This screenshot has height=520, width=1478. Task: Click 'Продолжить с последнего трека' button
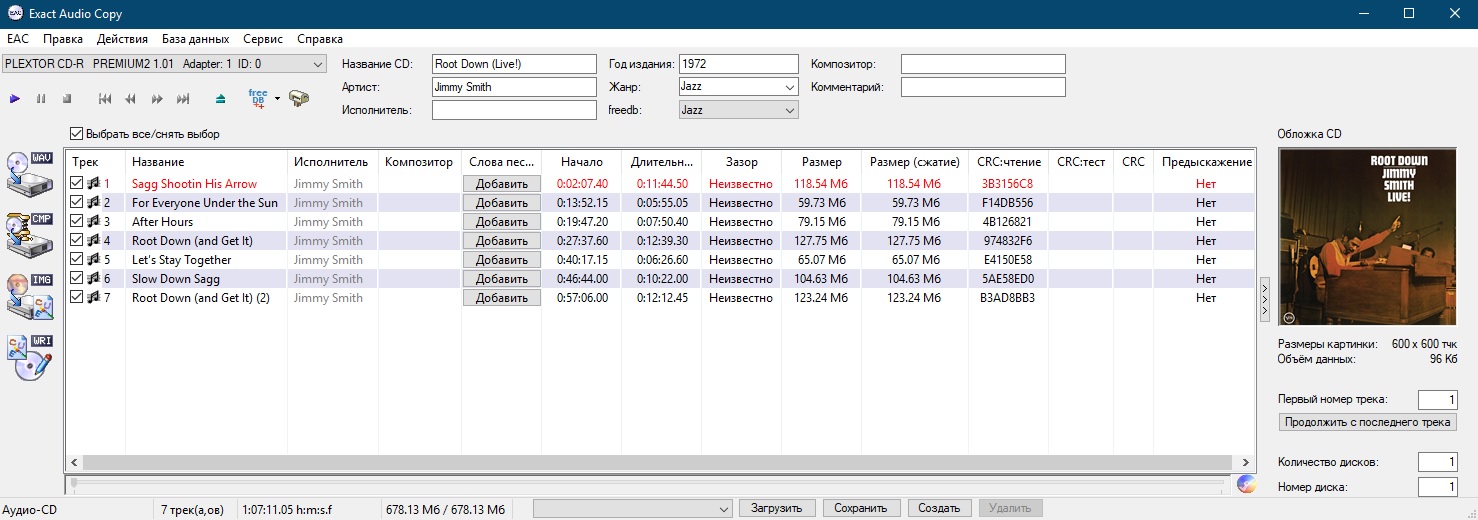click(1367, 422)
